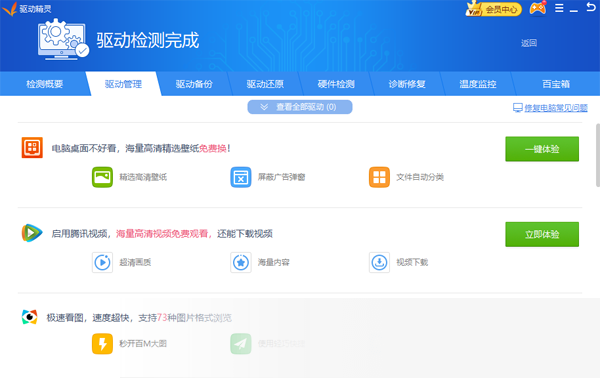Click the 精选高清壁纸 label
This screenshot has height=378, width=600.
click(x=143, y=177)
